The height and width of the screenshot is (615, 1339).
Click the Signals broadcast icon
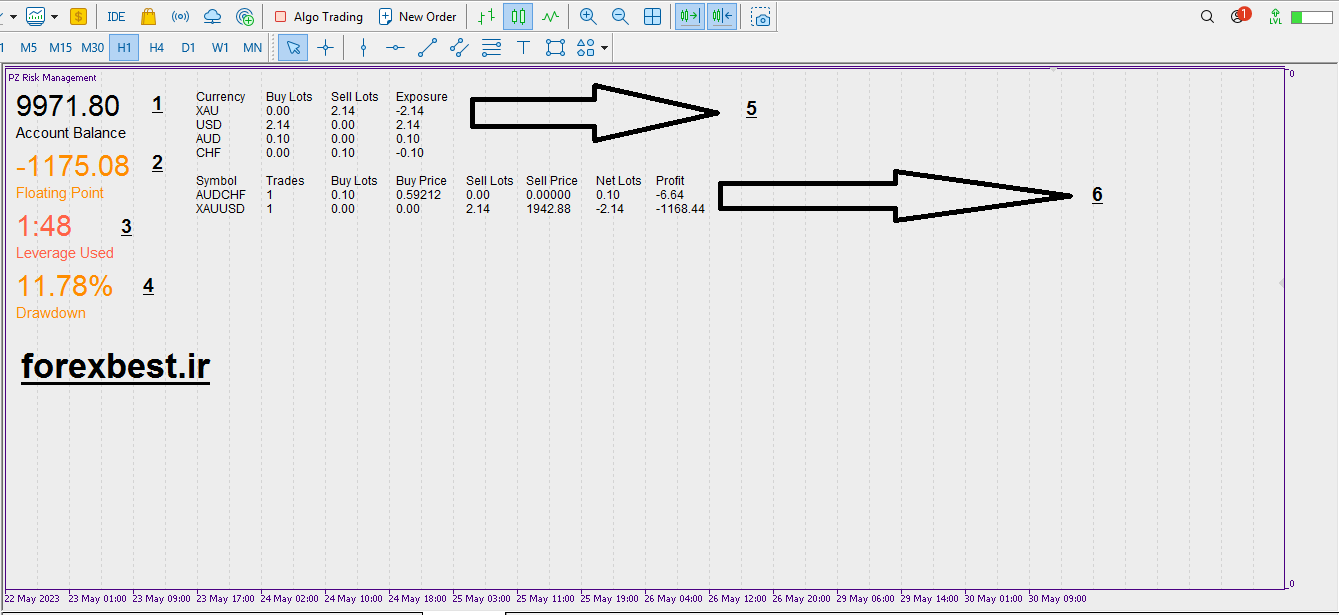[180, 17]
